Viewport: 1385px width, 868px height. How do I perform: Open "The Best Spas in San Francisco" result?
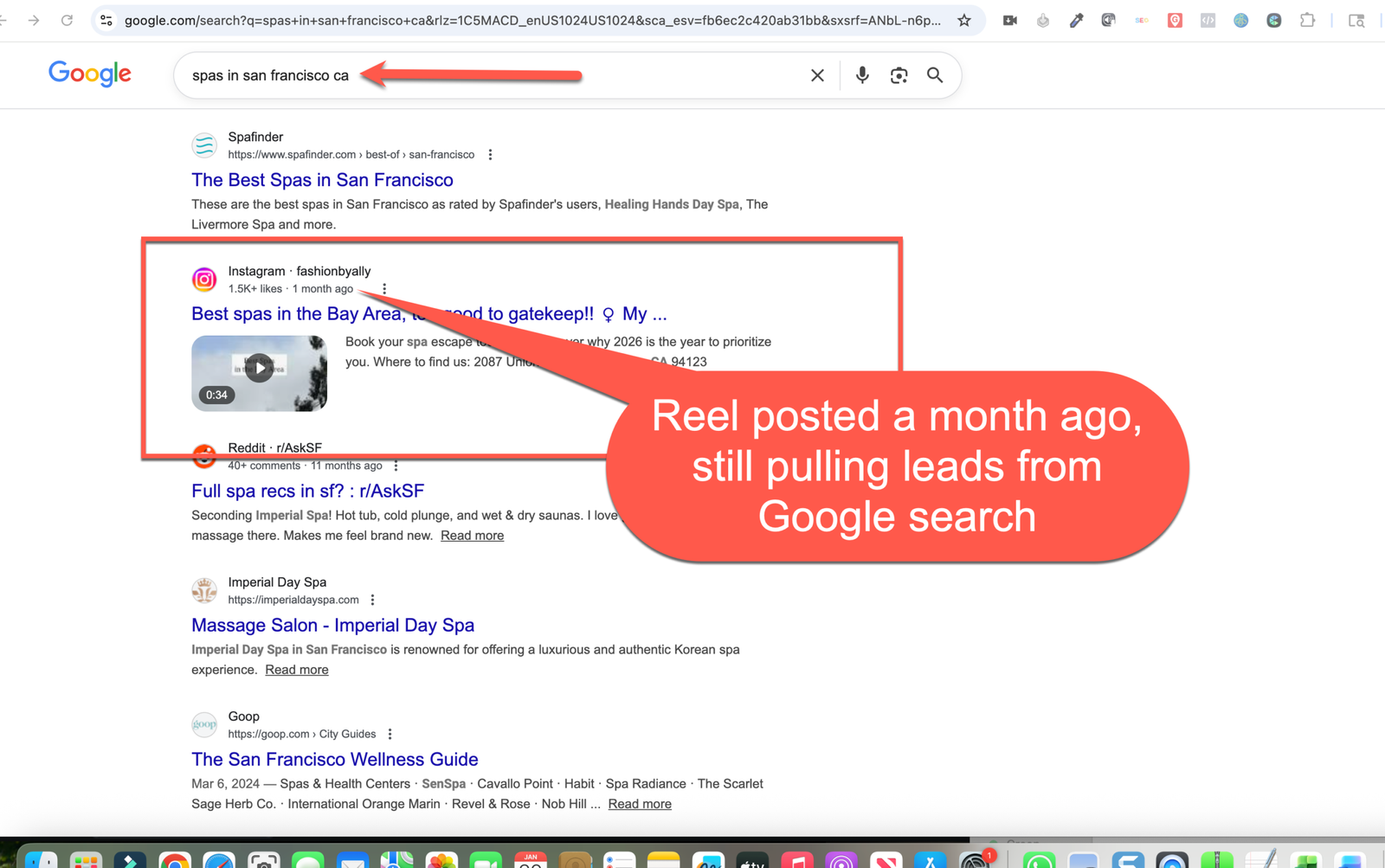(322, 180)
